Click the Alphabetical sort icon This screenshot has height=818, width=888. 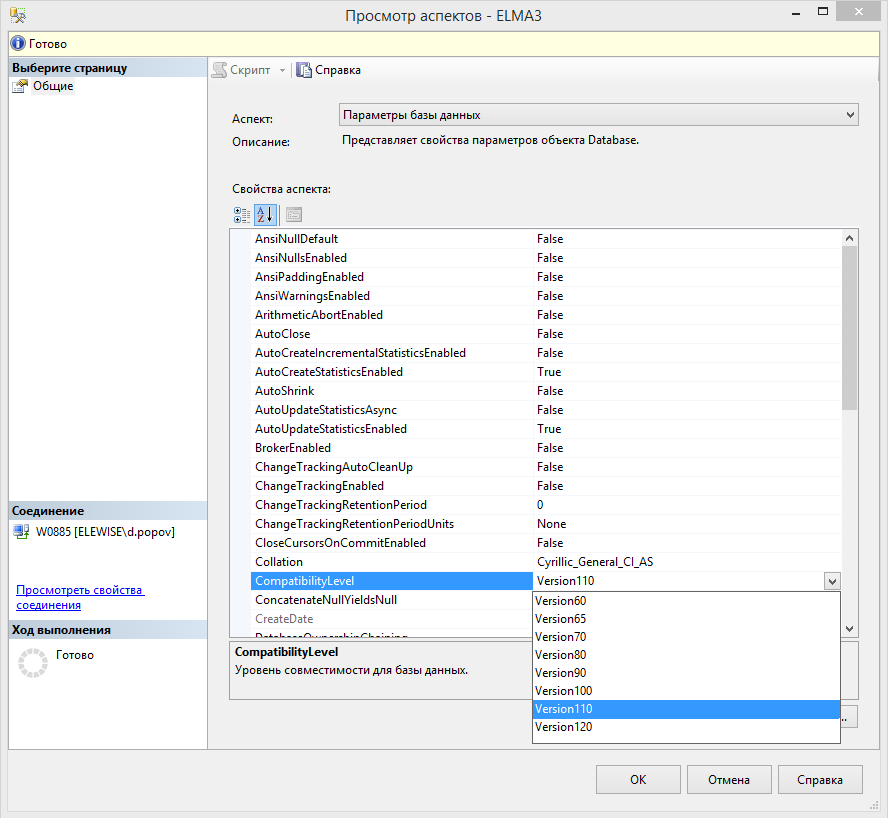(265, 214)
